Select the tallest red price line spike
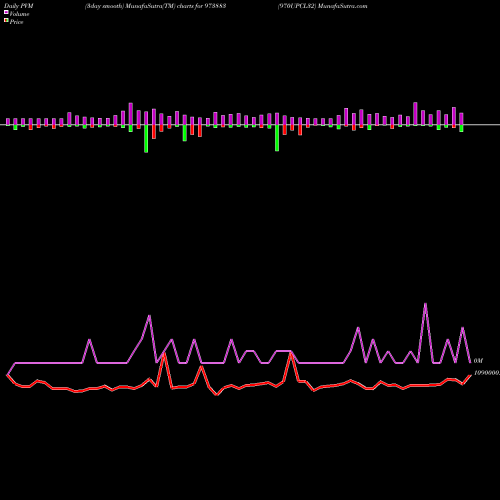The image size is (500, 500). [164, 354]
